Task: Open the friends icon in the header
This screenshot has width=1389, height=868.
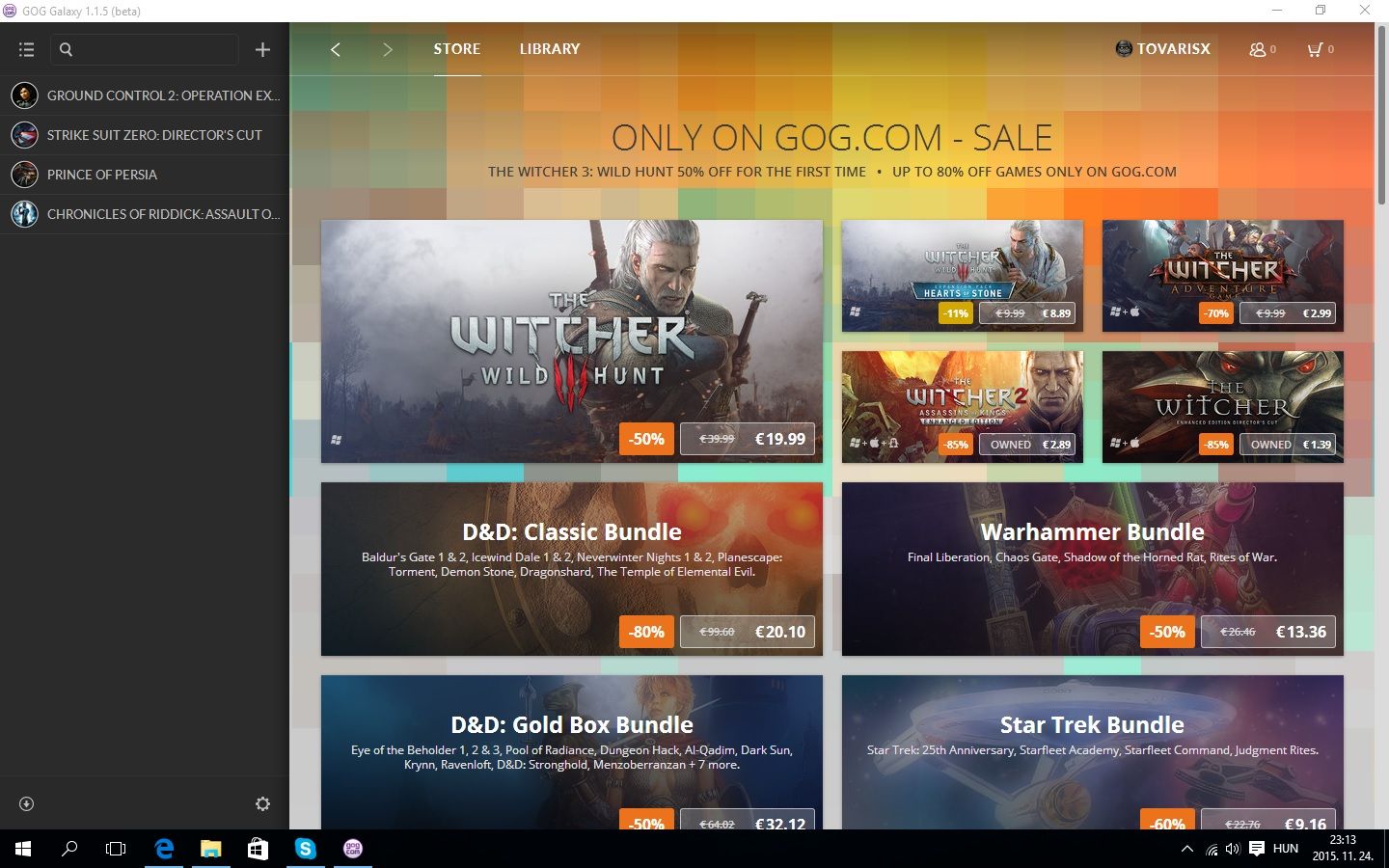Action: click(x=1261, y=49)
